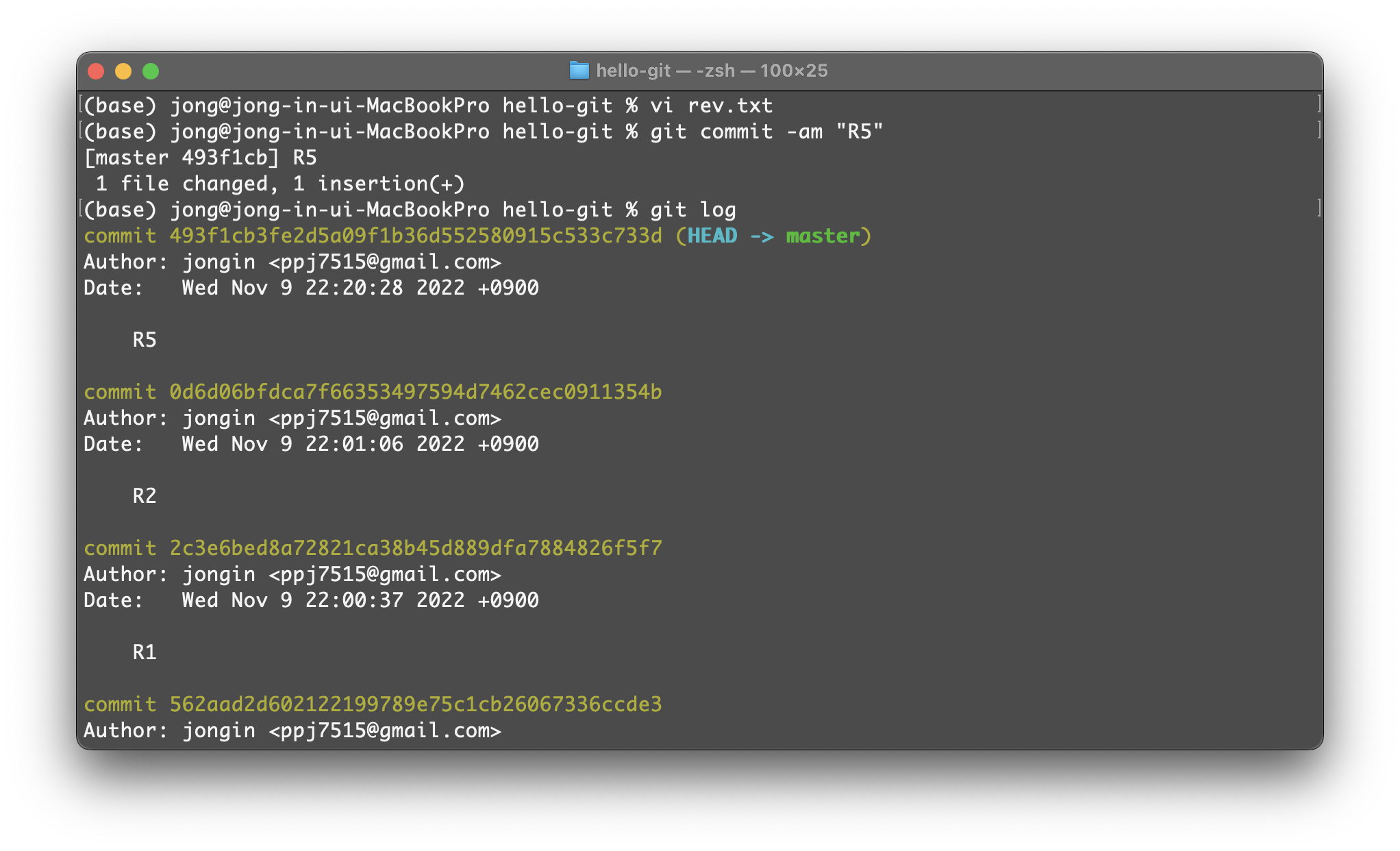Click the commit hash starting with 493f1cb3
This screenshot has width=1400, height=851.
point(416,236)
